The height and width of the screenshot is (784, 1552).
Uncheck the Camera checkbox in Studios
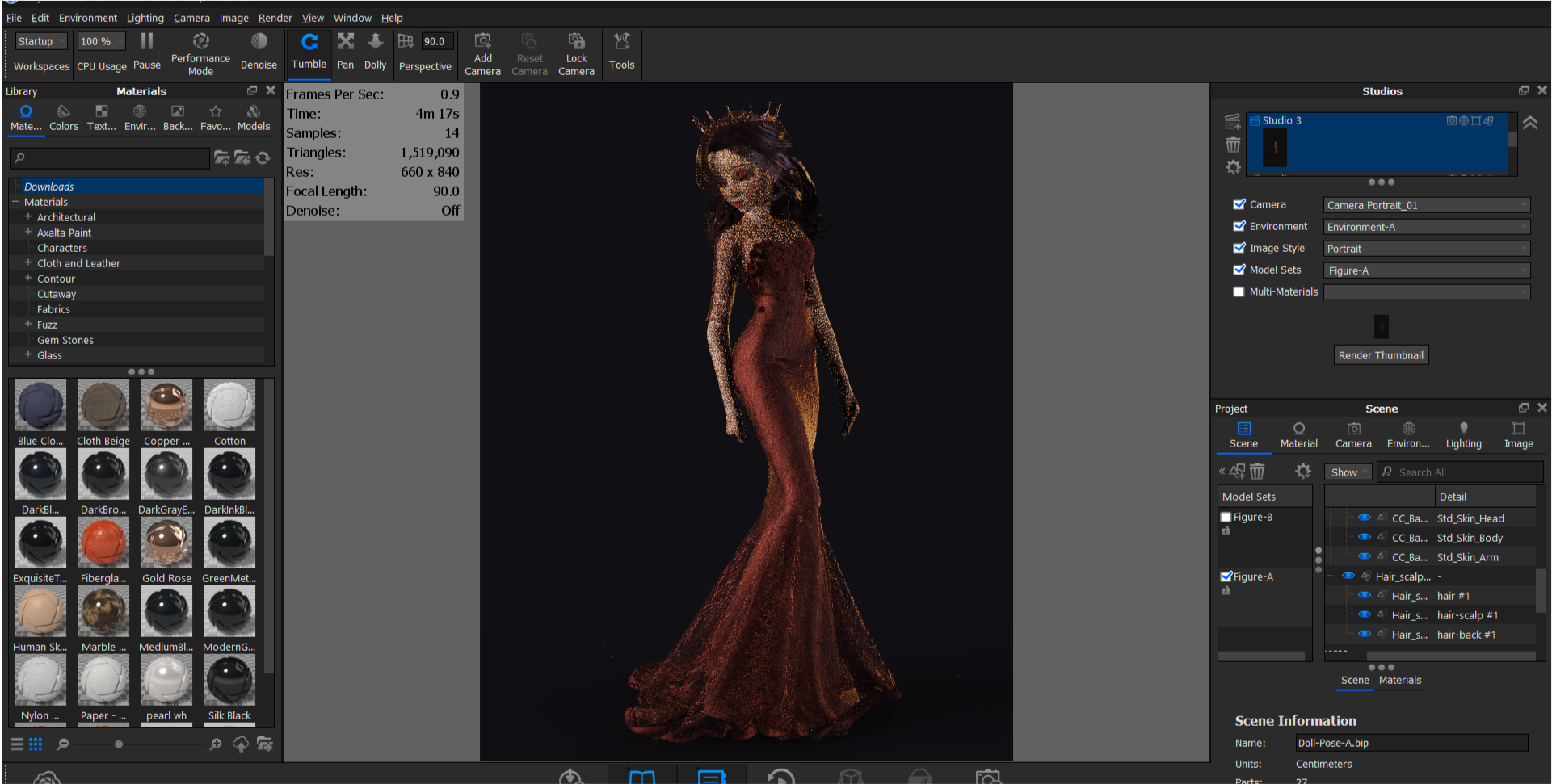(x=1239, y=204)
